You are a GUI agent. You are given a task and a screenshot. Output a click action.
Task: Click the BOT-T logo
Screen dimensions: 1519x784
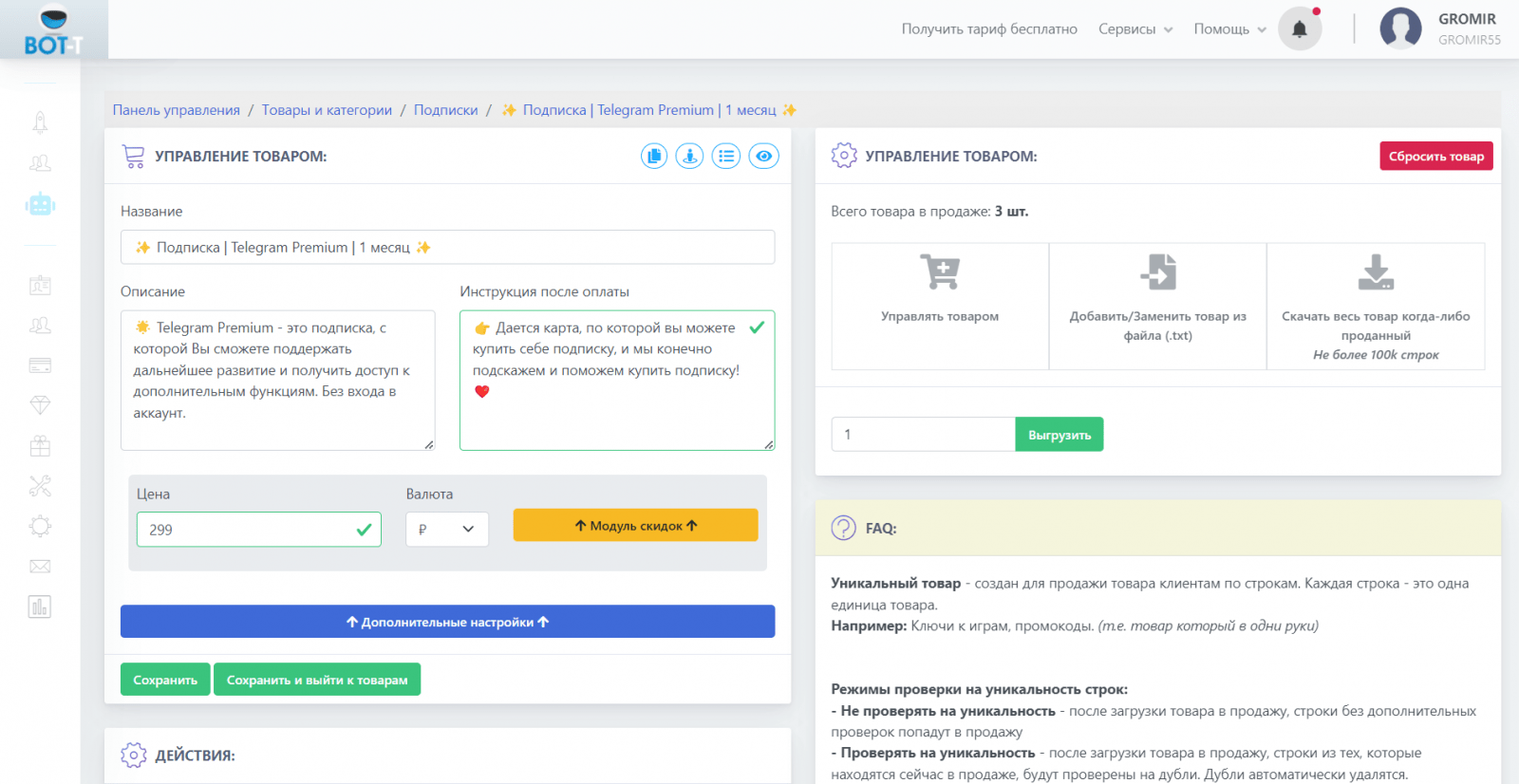(53, 30)
